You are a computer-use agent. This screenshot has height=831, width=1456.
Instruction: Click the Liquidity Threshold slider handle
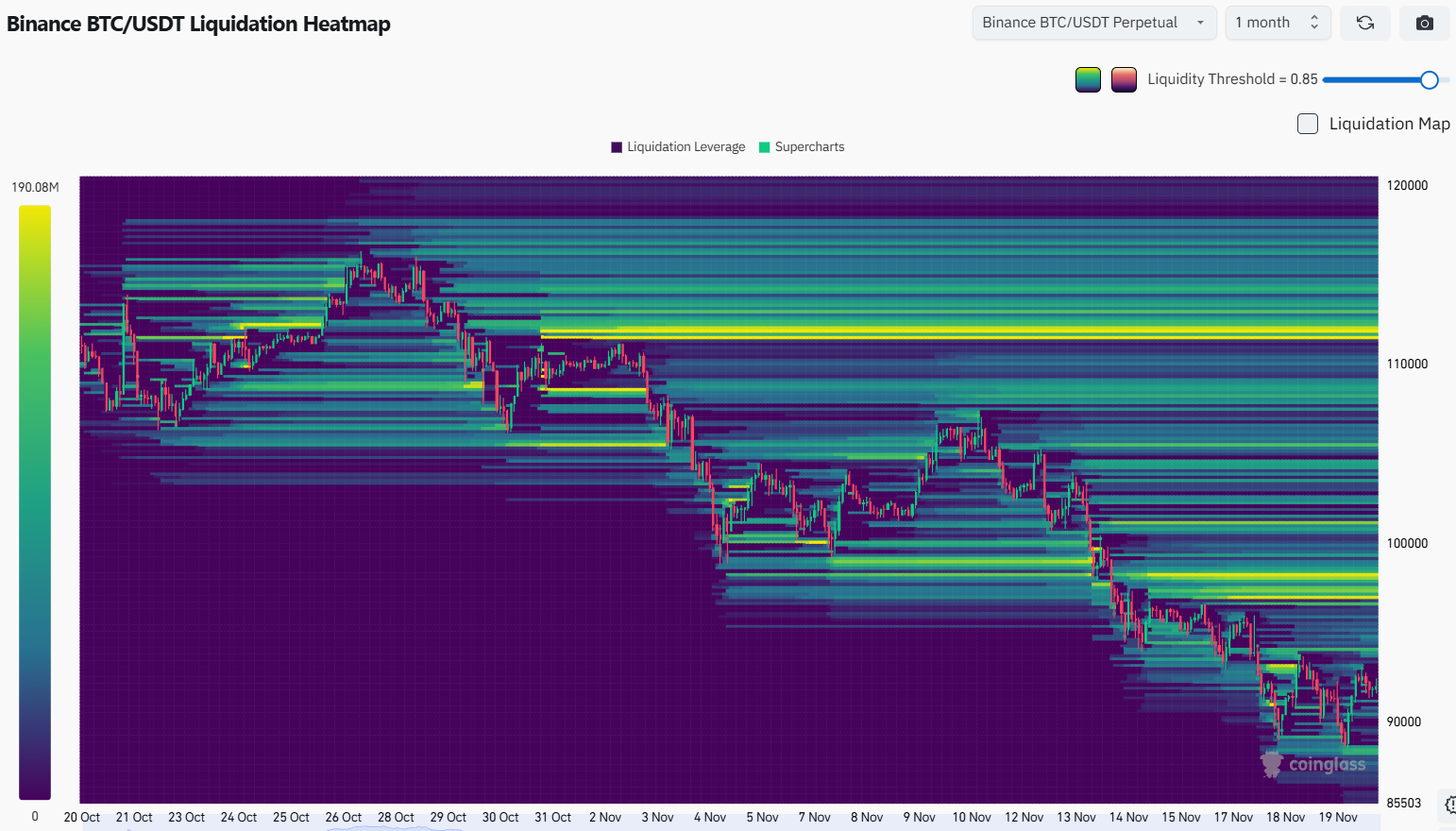pos(1429,80)
